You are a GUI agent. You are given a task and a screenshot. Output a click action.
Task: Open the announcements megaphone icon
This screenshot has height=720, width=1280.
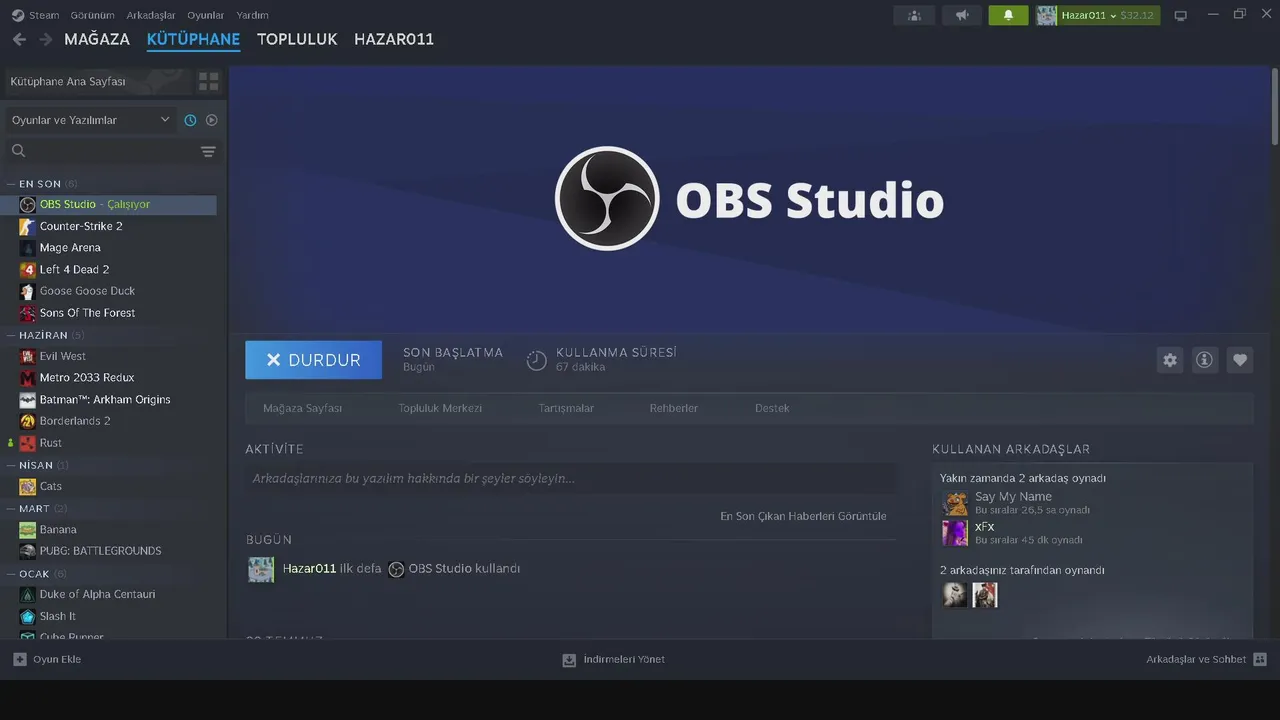point(961,15)
